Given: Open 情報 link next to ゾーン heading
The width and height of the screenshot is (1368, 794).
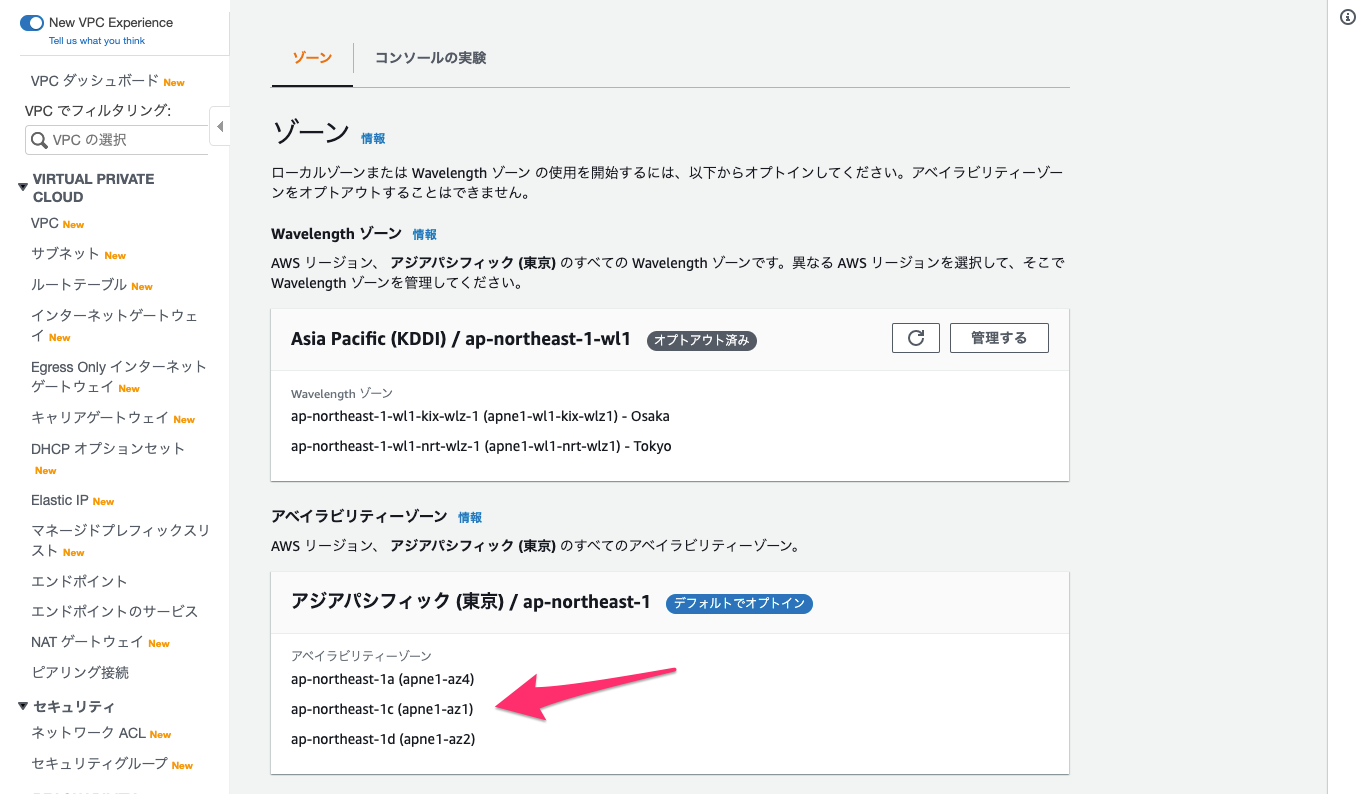Looking at the screenshot, I should click(x=373, y=139).
